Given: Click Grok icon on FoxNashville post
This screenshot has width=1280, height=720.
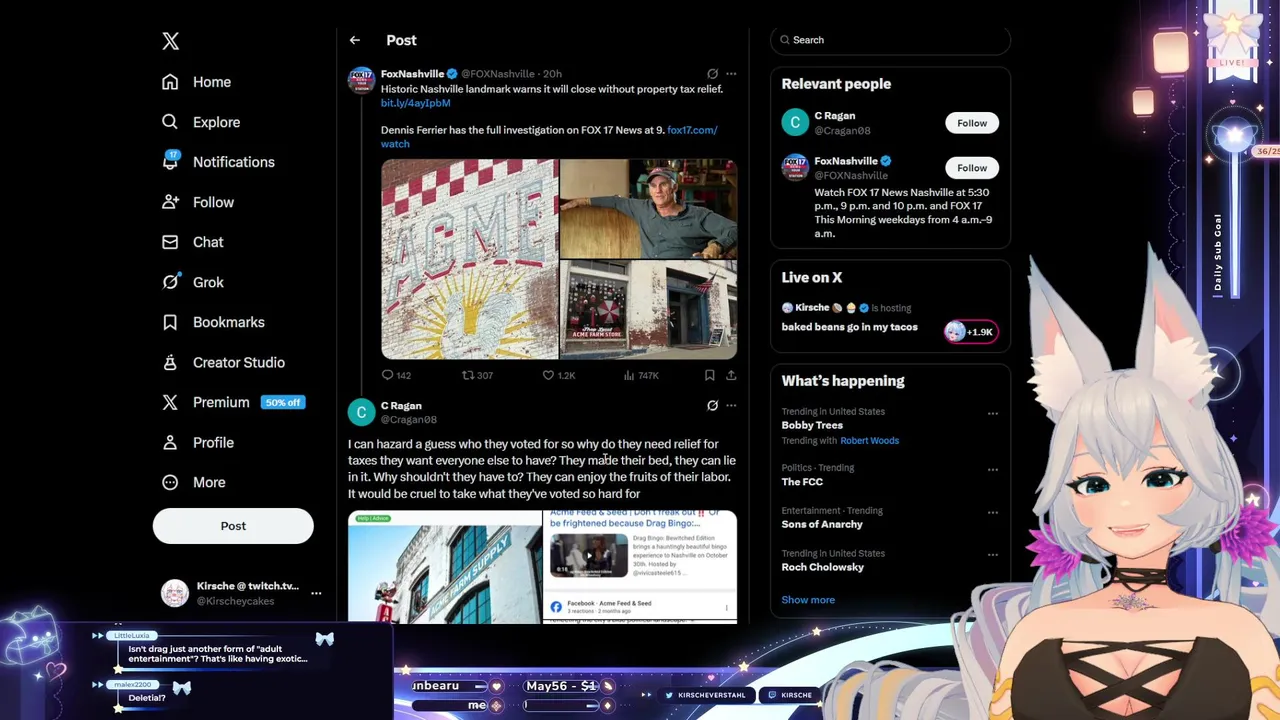Looking at the screenshot, I should click(x=712, y=74).
